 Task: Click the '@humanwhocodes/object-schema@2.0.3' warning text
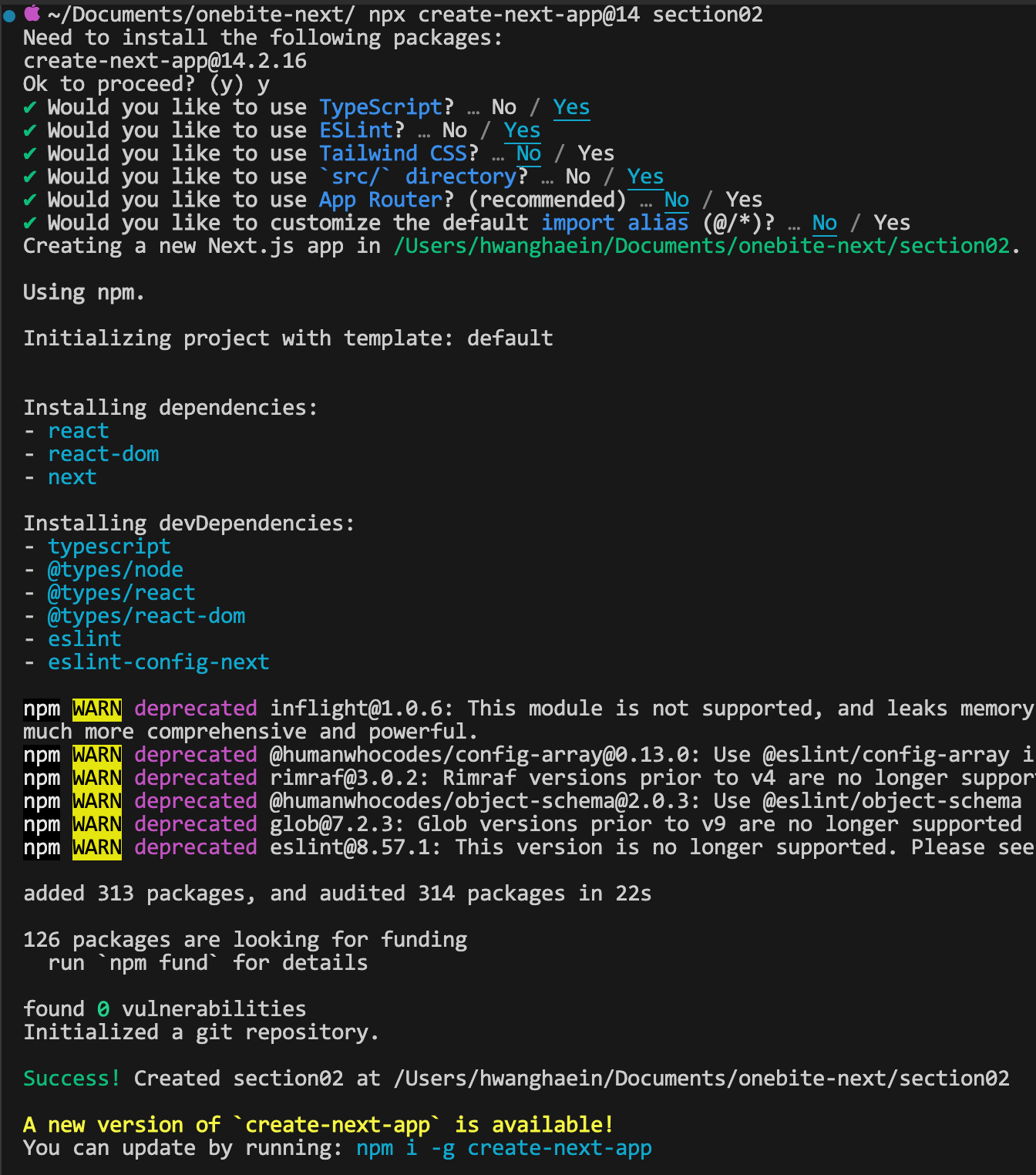pos(645,801)
